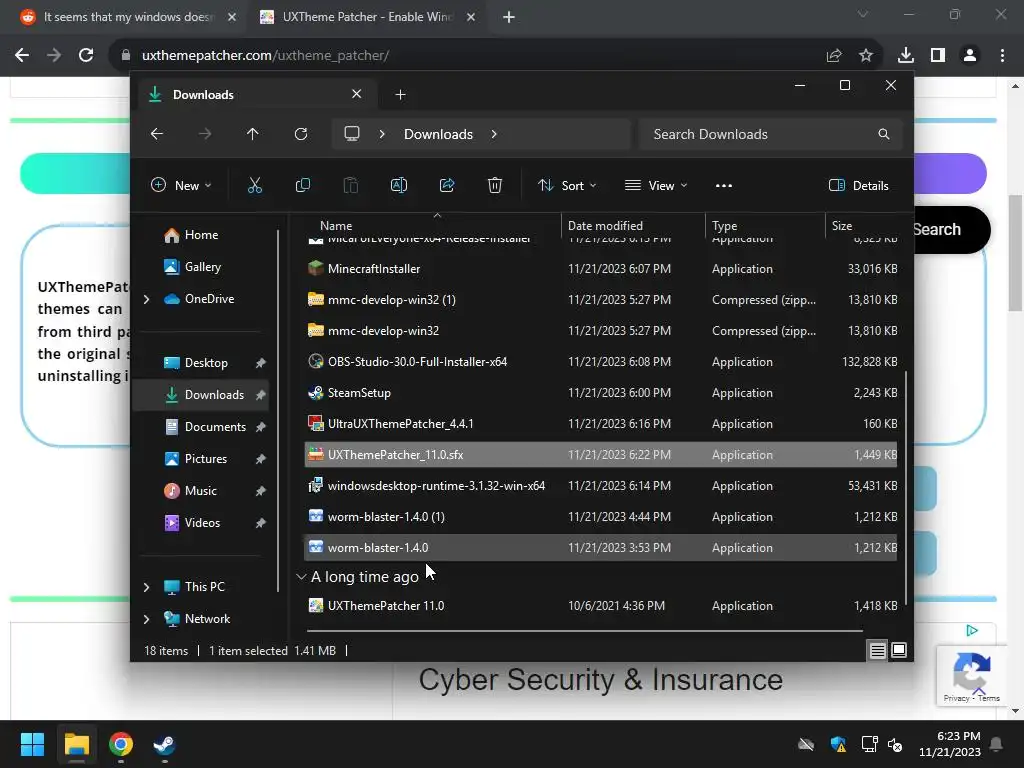The width and height of the screenshot is (1024, 768).
Task: Click the search magnifier in Explorer
Action: [884, 134]
